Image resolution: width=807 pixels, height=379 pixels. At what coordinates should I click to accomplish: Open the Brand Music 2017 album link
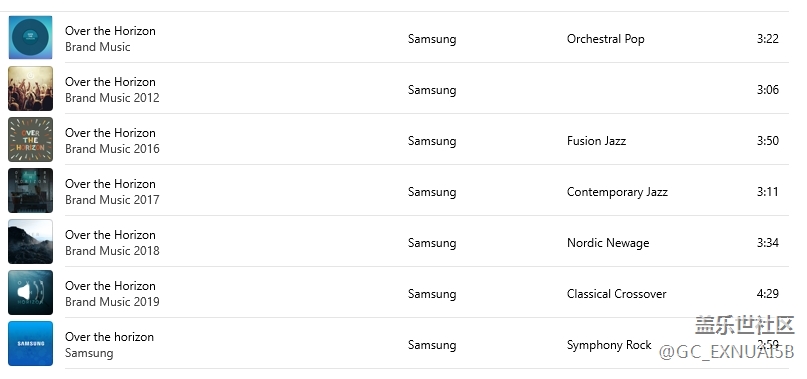[x=112, y=200]
